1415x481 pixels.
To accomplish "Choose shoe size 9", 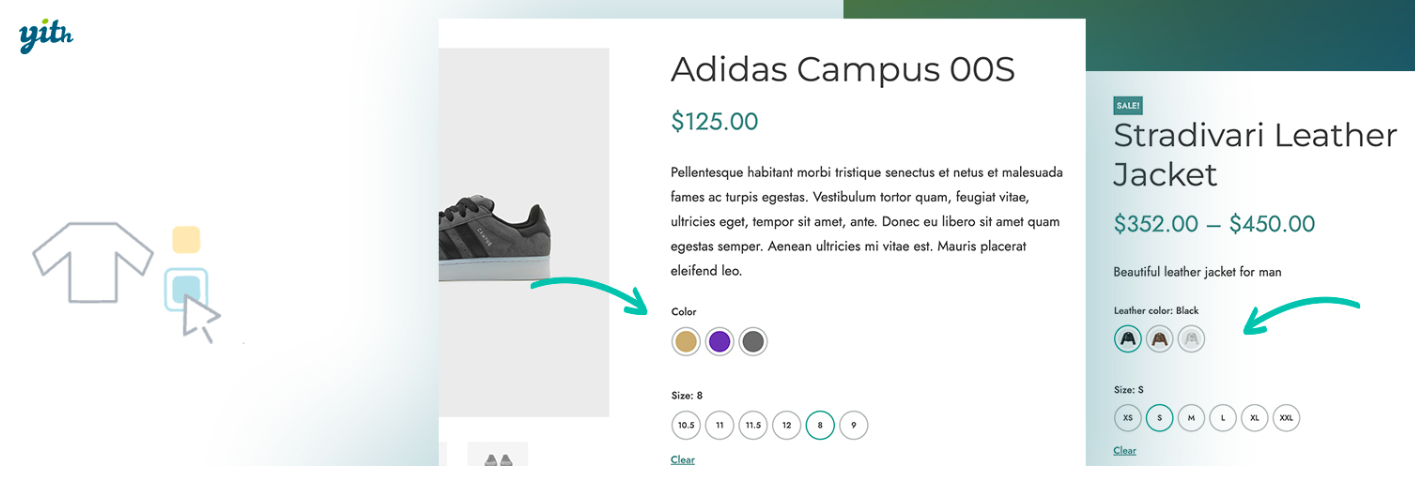I will [854, 425].
